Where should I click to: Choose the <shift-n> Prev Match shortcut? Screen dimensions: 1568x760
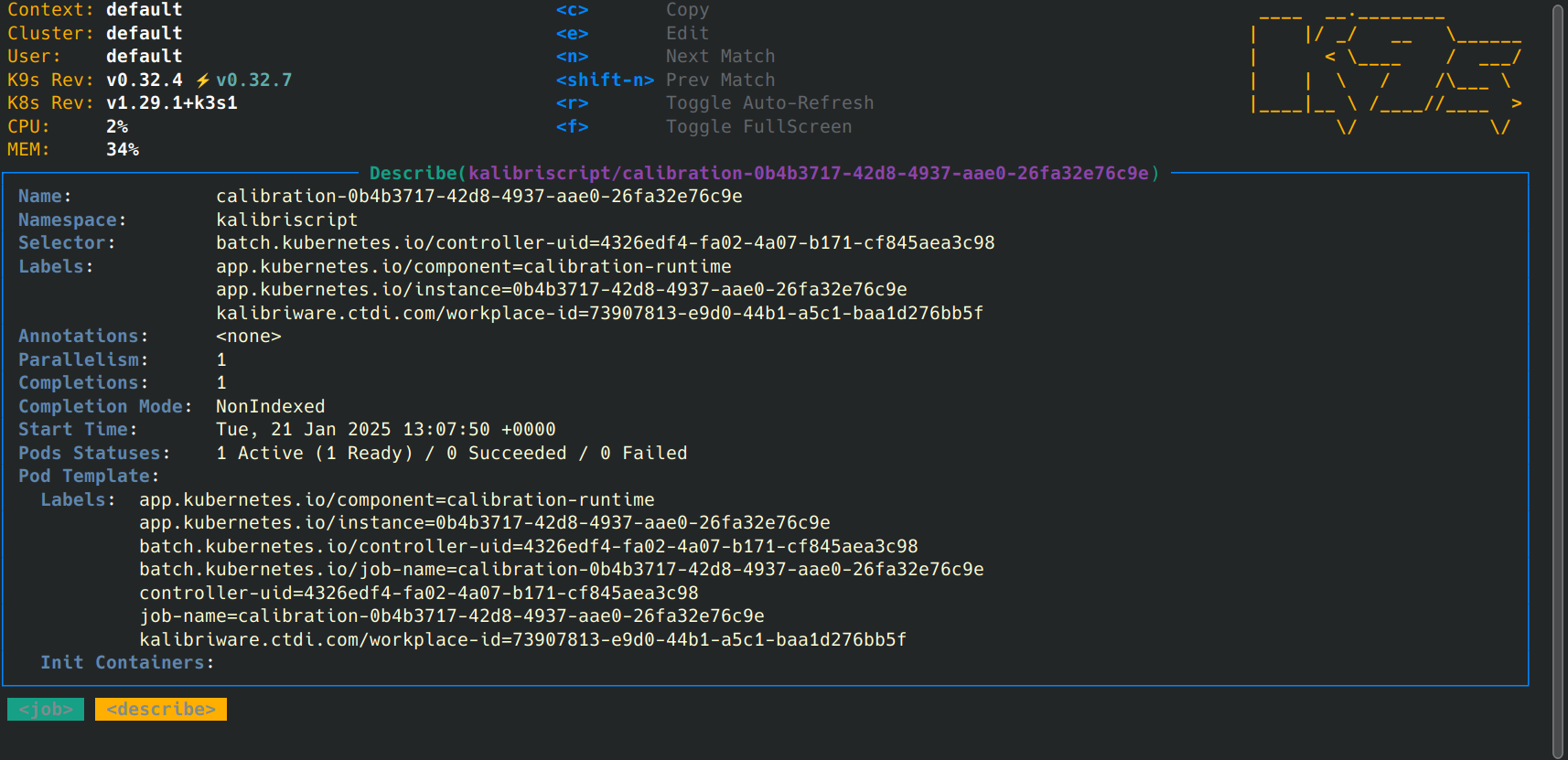665,80
